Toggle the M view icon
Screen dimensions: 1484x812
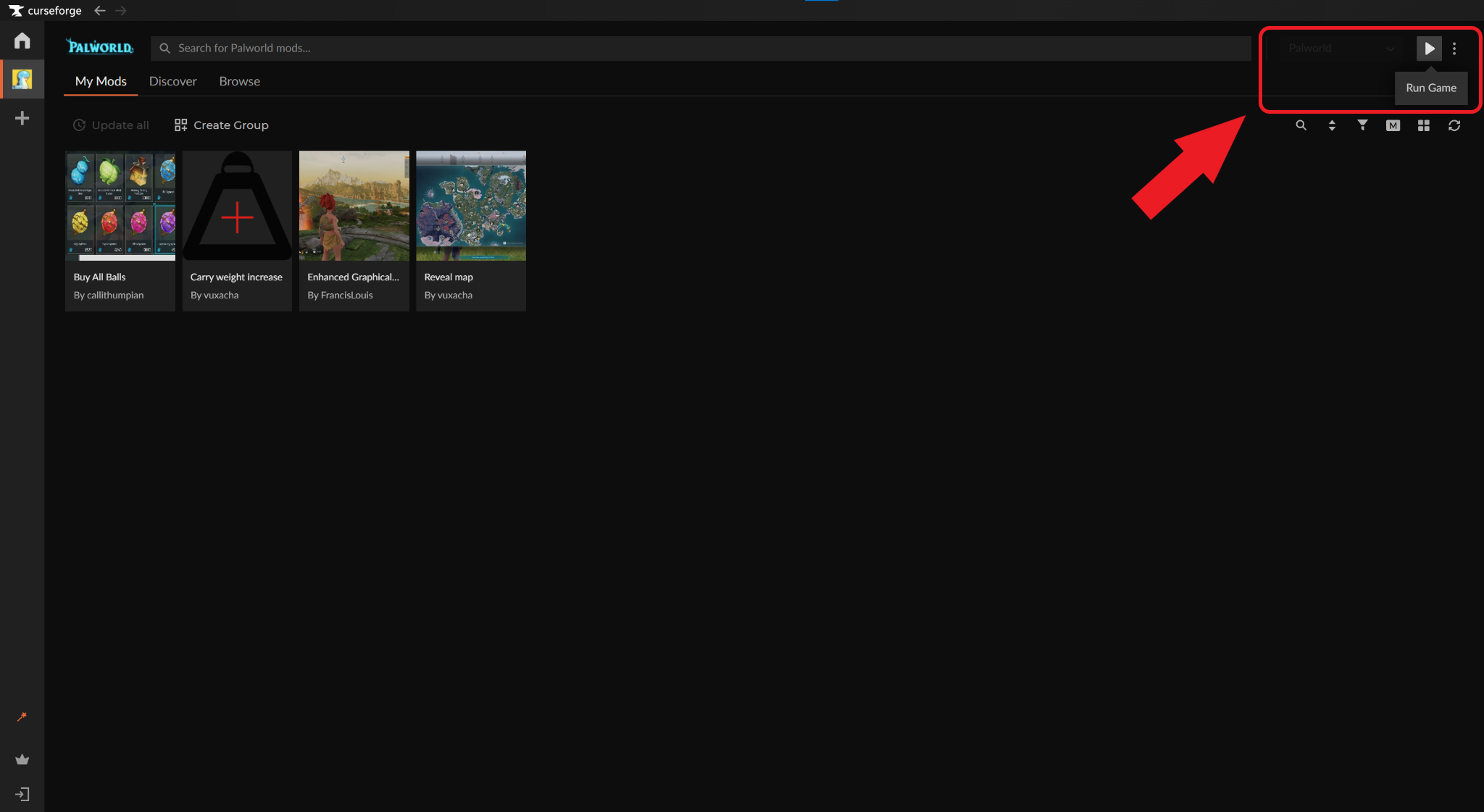click(x=1393, y=125)
